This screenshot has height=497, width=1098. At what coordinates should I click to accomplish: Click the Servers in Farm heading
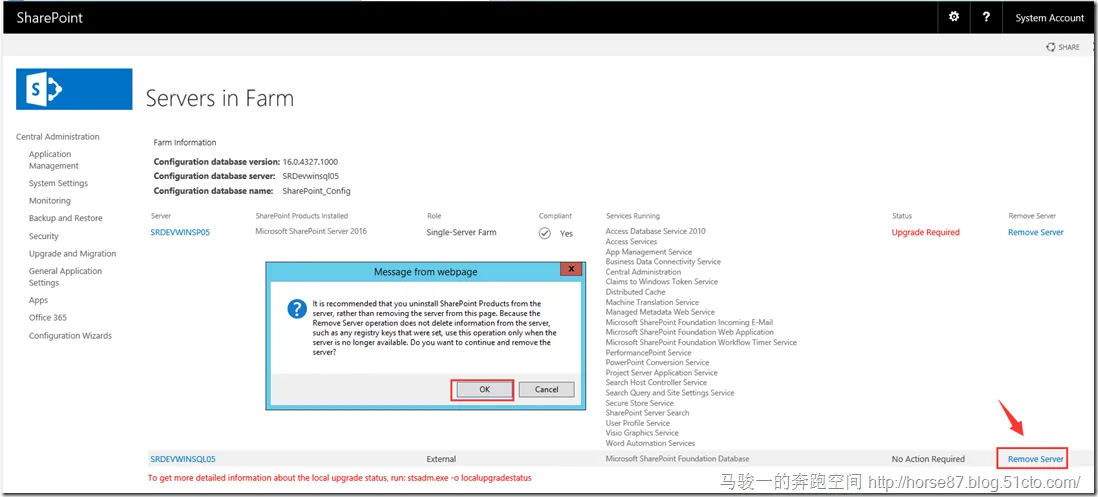pyautogui.click(x=220, y=99)
